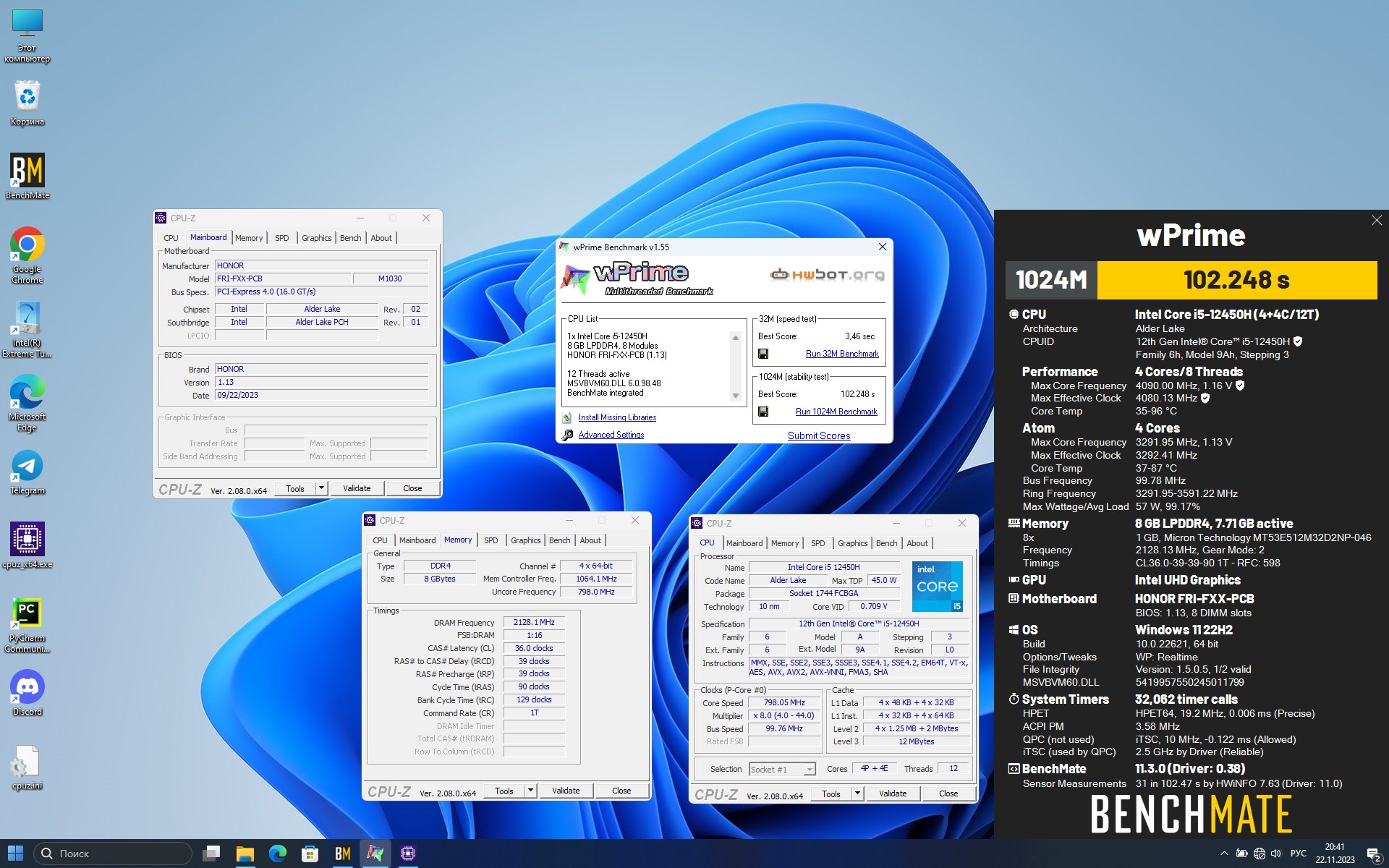Click Run 1024M Benchmark link

[836, 412]
